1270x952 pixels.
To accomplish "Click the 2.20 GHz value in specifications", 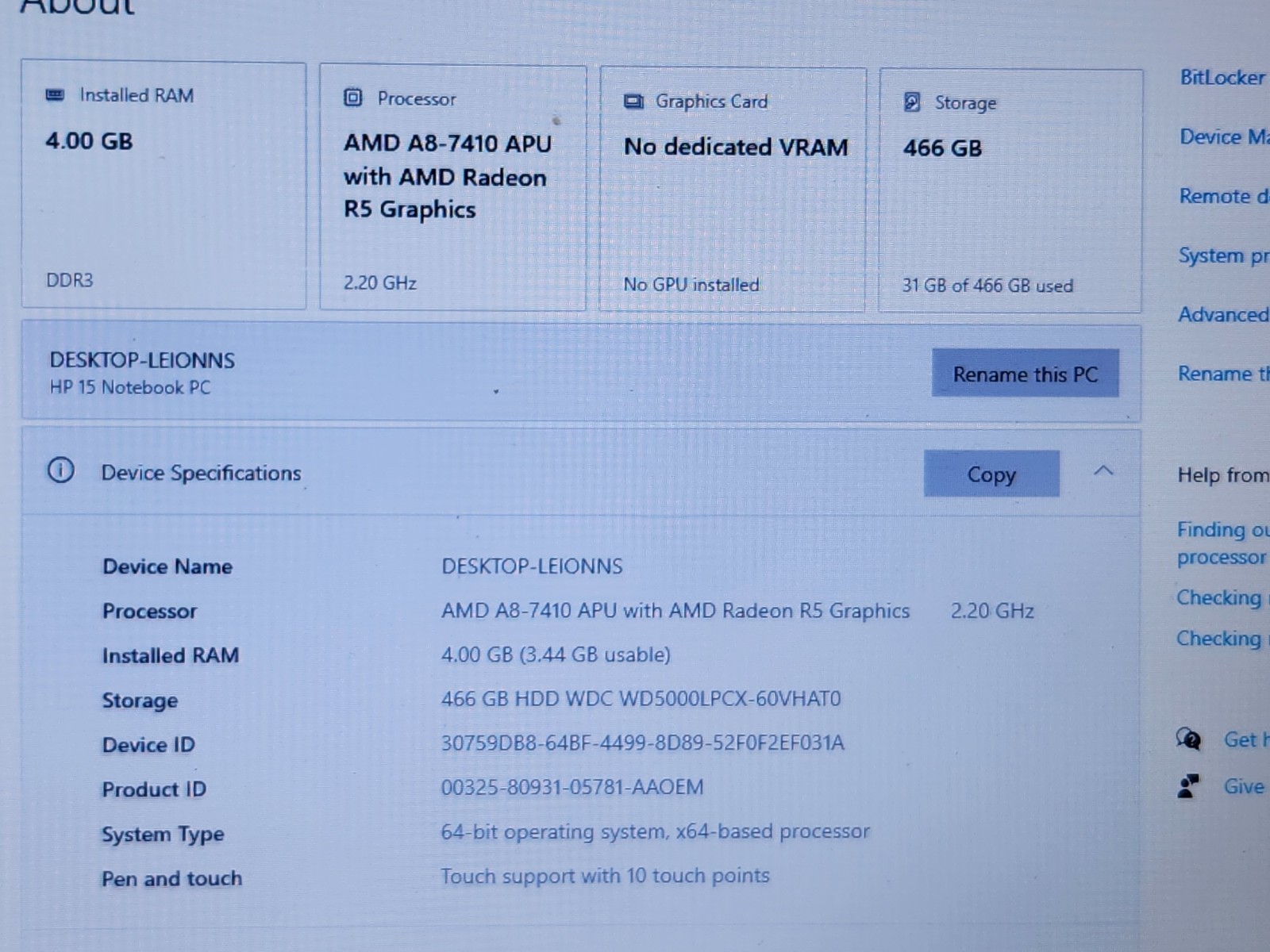I will [x=992, y=611].
